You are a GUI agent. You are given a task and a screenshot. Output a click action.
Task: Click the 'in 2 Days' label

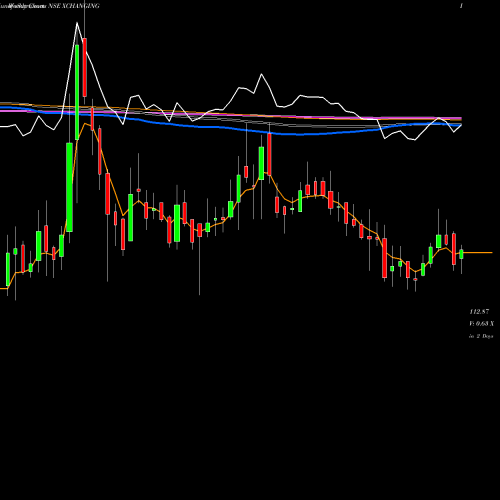(481, 336)
